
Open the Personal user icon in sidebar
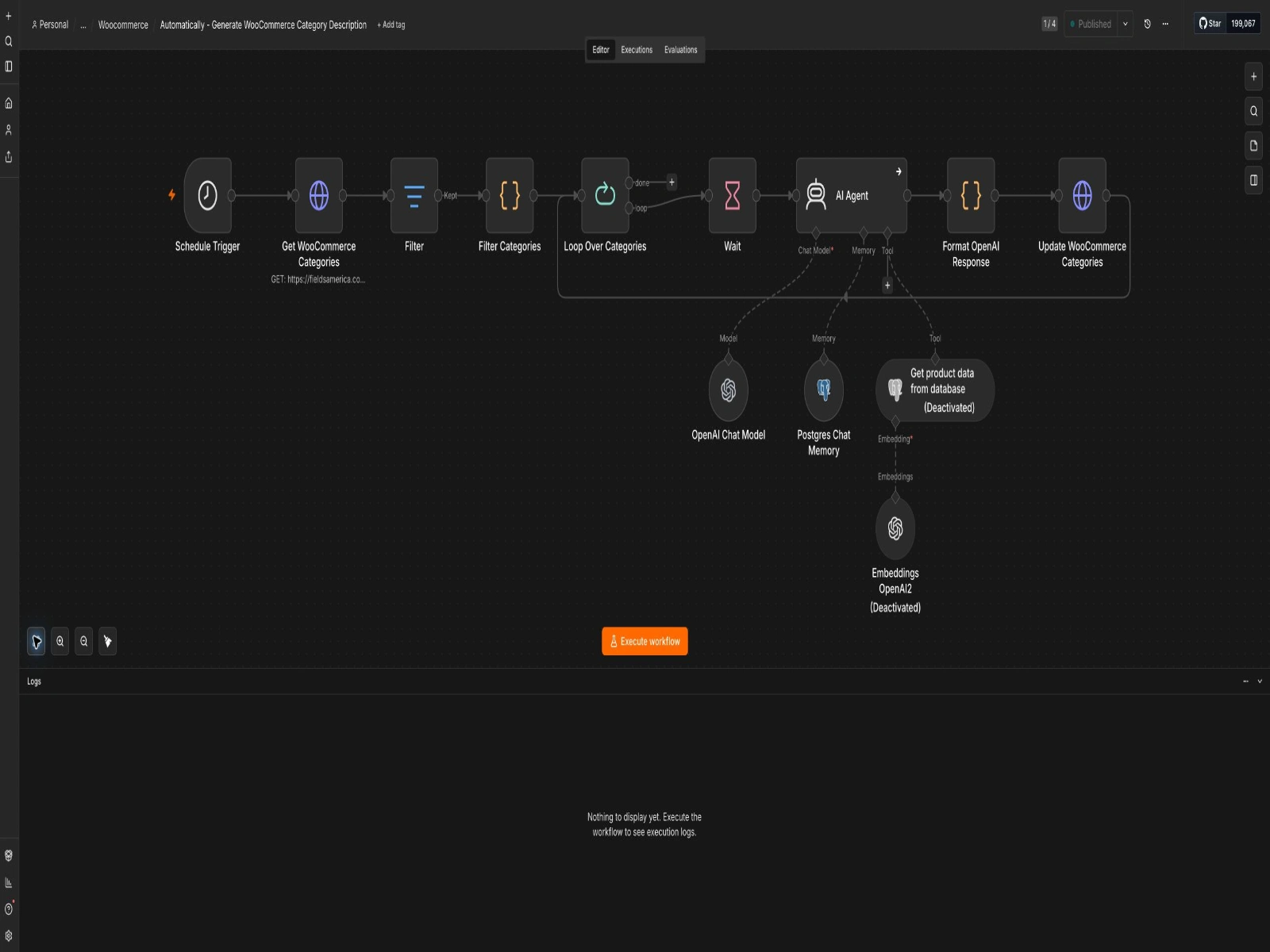click(x=9, y=129)
